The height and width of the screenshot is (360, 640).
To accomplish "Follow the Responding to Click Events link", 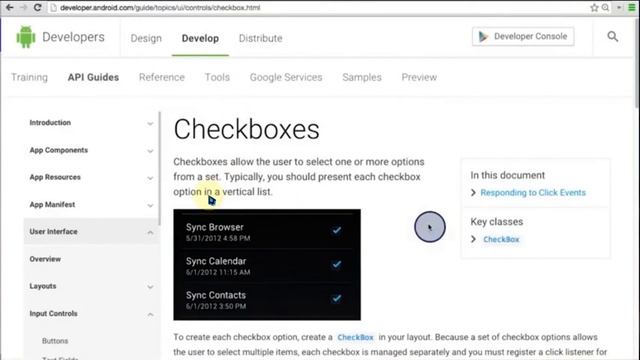I will (533, 193).
